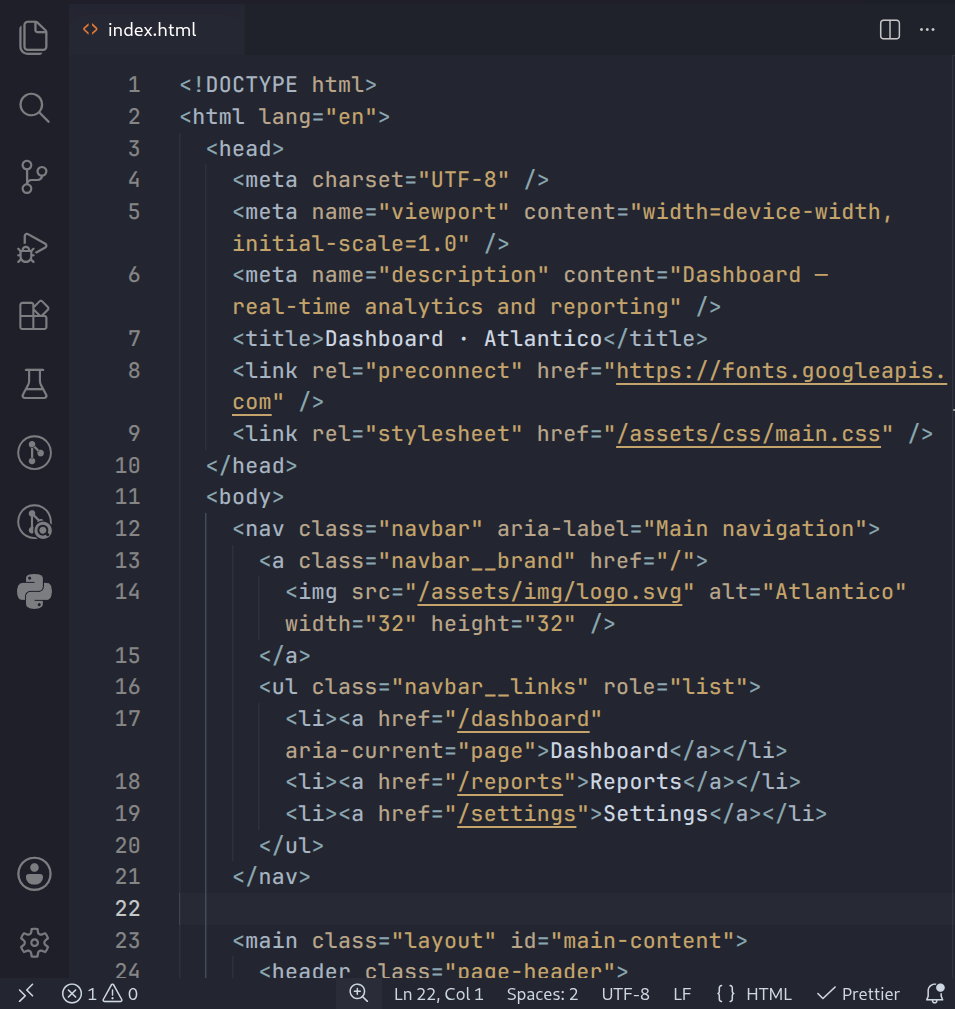The image size is (955, 1009).
Task: Follow the fonts.googleapis link on line 8
Action: click(x=781, y=371)
